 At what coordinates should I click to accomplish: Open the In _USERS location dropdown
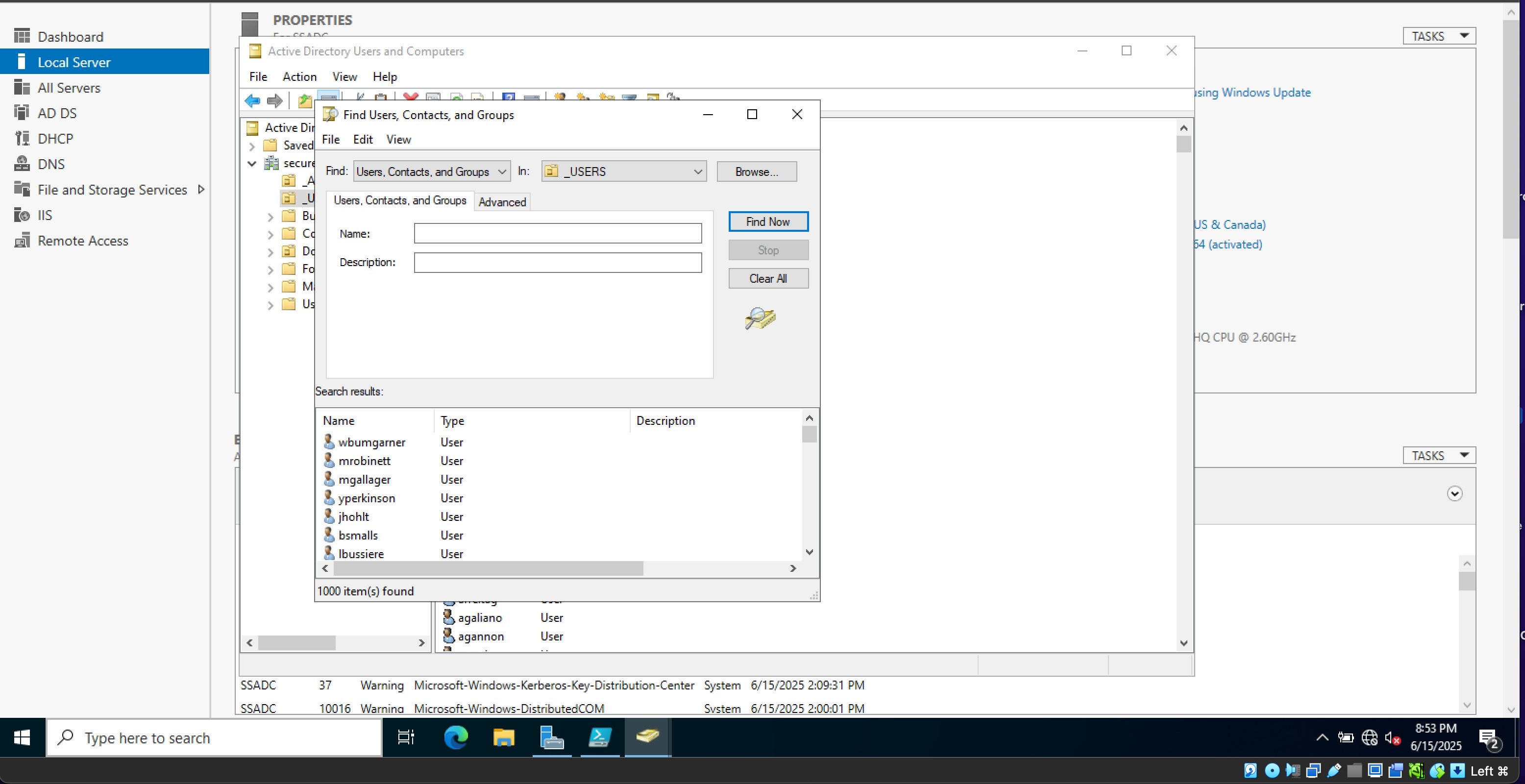[624, 171]
